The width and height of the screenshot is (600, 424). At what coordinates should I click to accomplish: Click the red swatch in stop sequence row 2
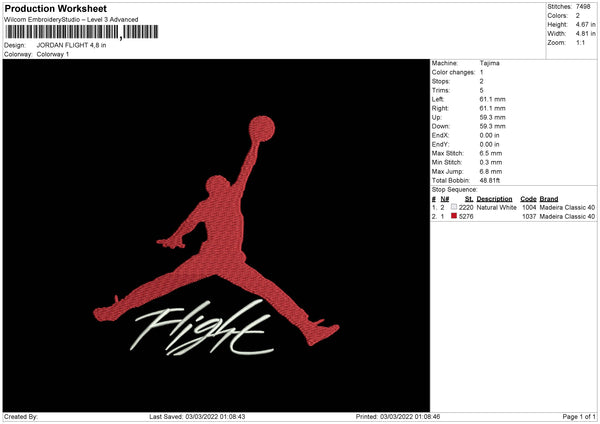click(454, 216)
